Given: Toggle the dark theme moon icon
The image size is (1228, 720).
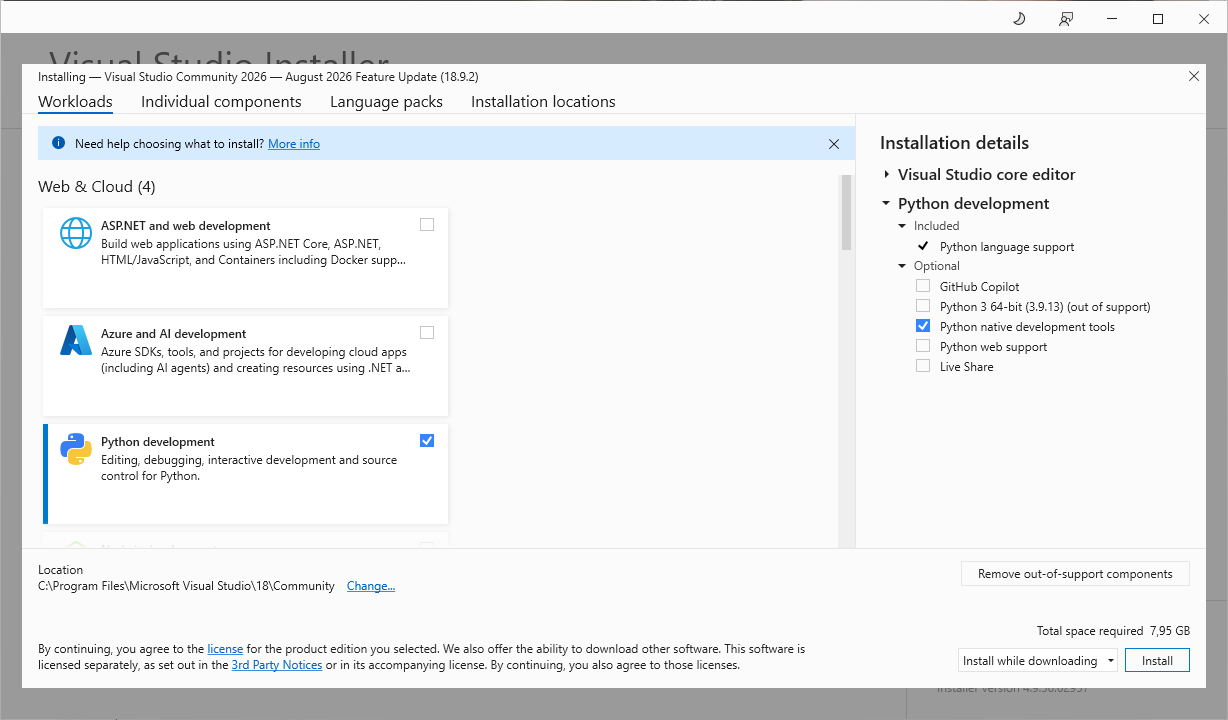Looking at the screenshot, I should (x=1019, y=18).
